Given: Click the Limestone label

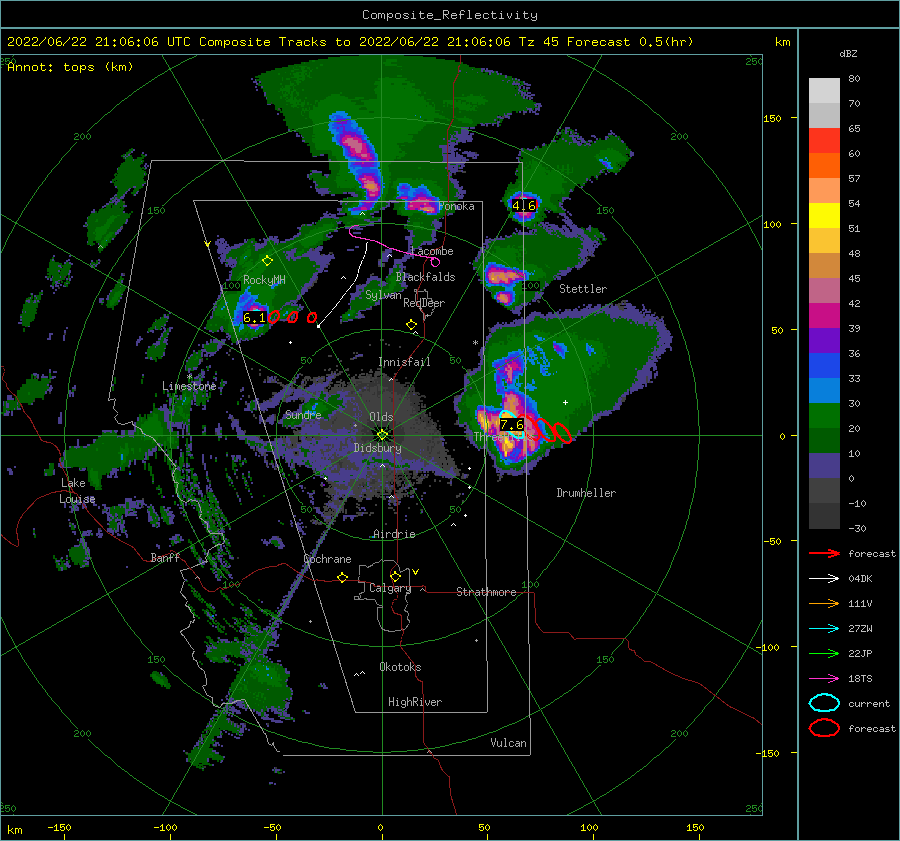Looking at the screenshot, I should [x=189, y=386].
